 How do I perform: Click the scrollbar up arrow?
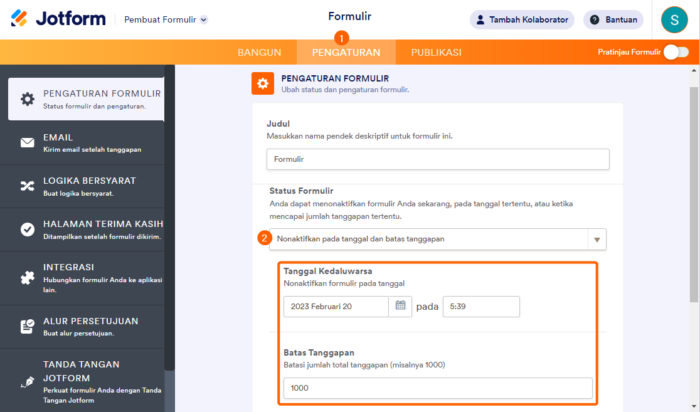694,71
